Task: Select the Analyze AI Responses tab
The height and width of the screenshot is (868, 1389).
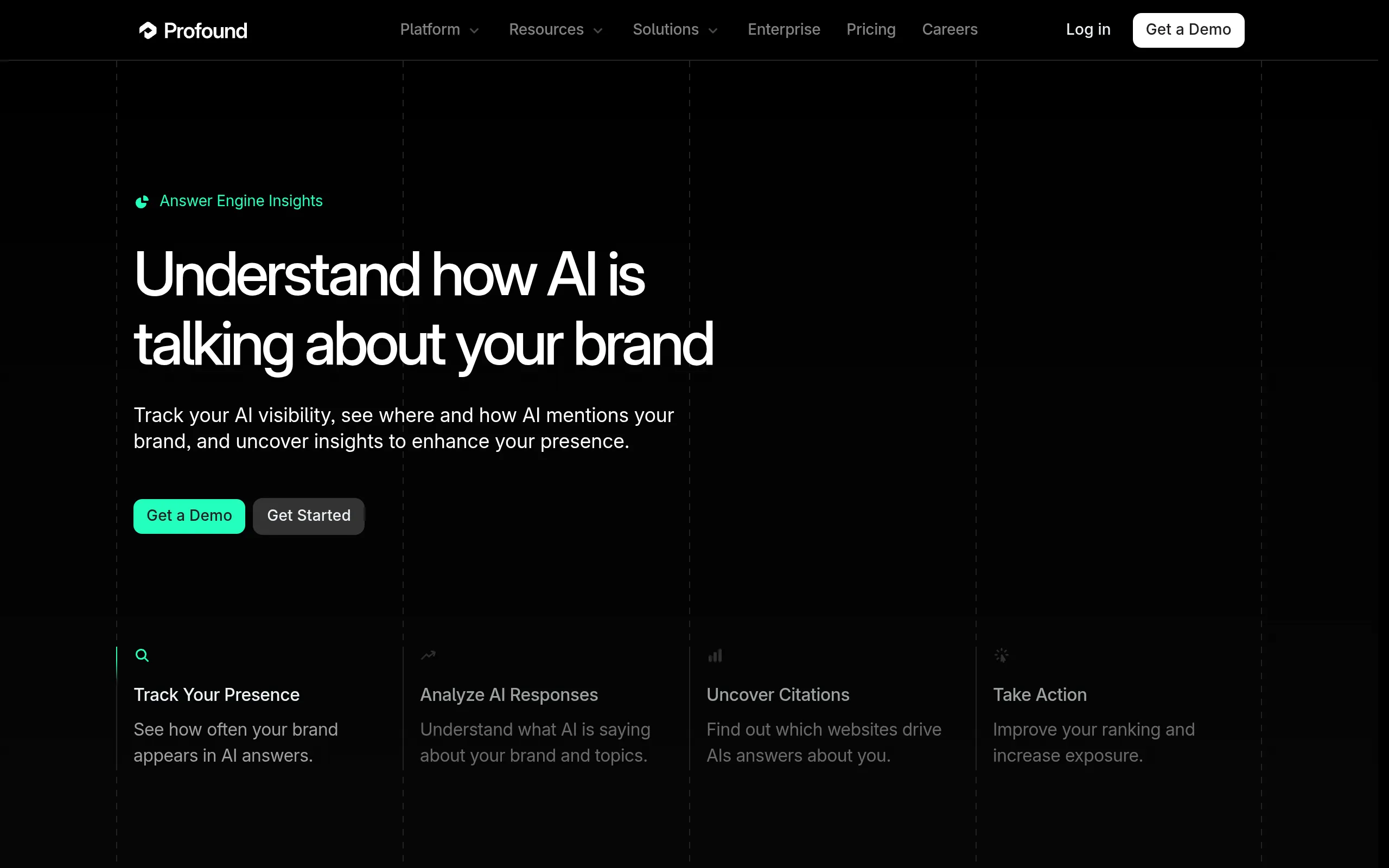Action: click(x=508, y=694)
